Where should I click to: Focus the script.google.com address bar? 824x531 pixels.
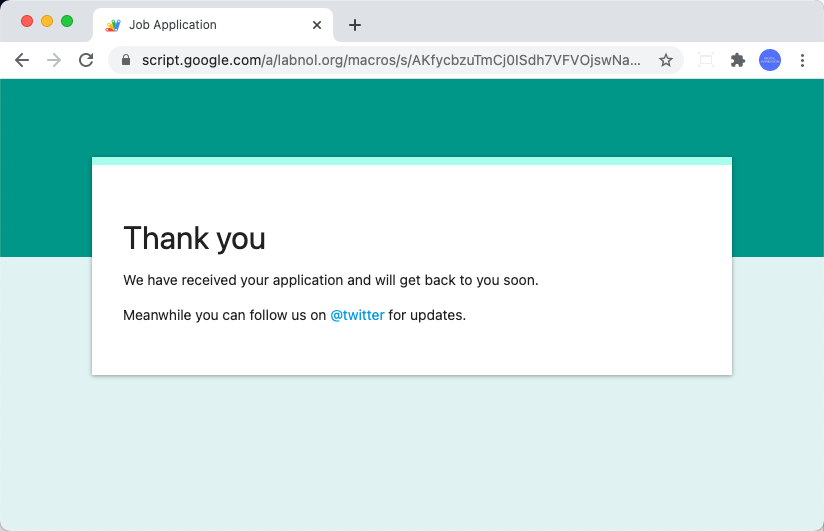pyautogui.click(x=390, y=60)
